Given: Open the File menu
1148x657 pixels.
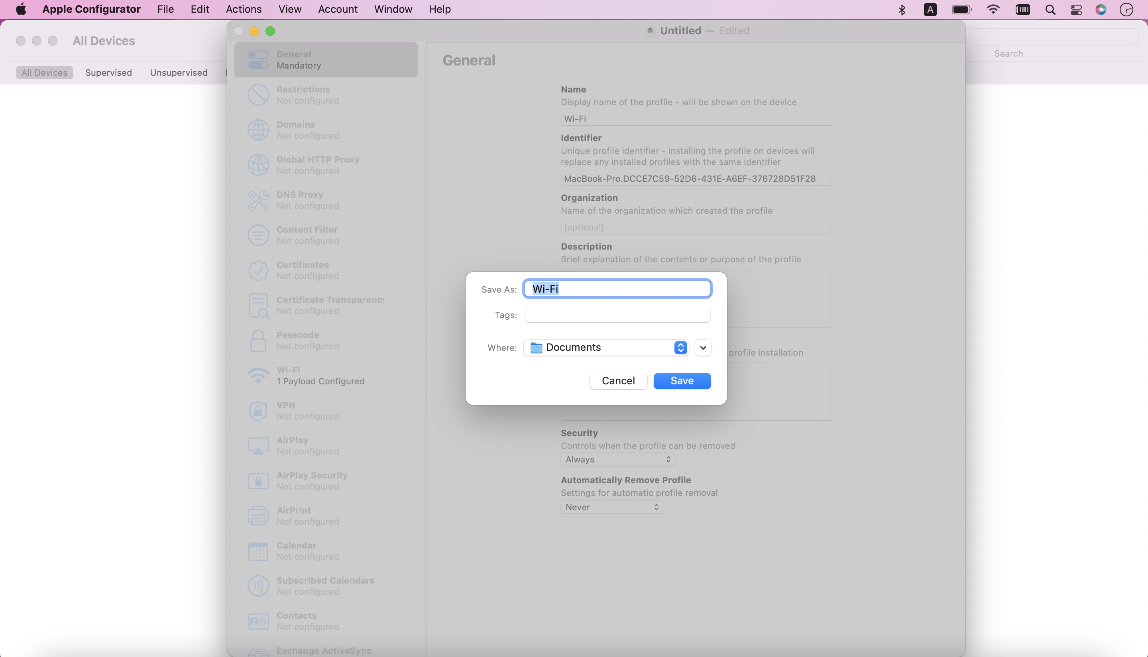Looking at the screenshot, I should coord(165,10).
